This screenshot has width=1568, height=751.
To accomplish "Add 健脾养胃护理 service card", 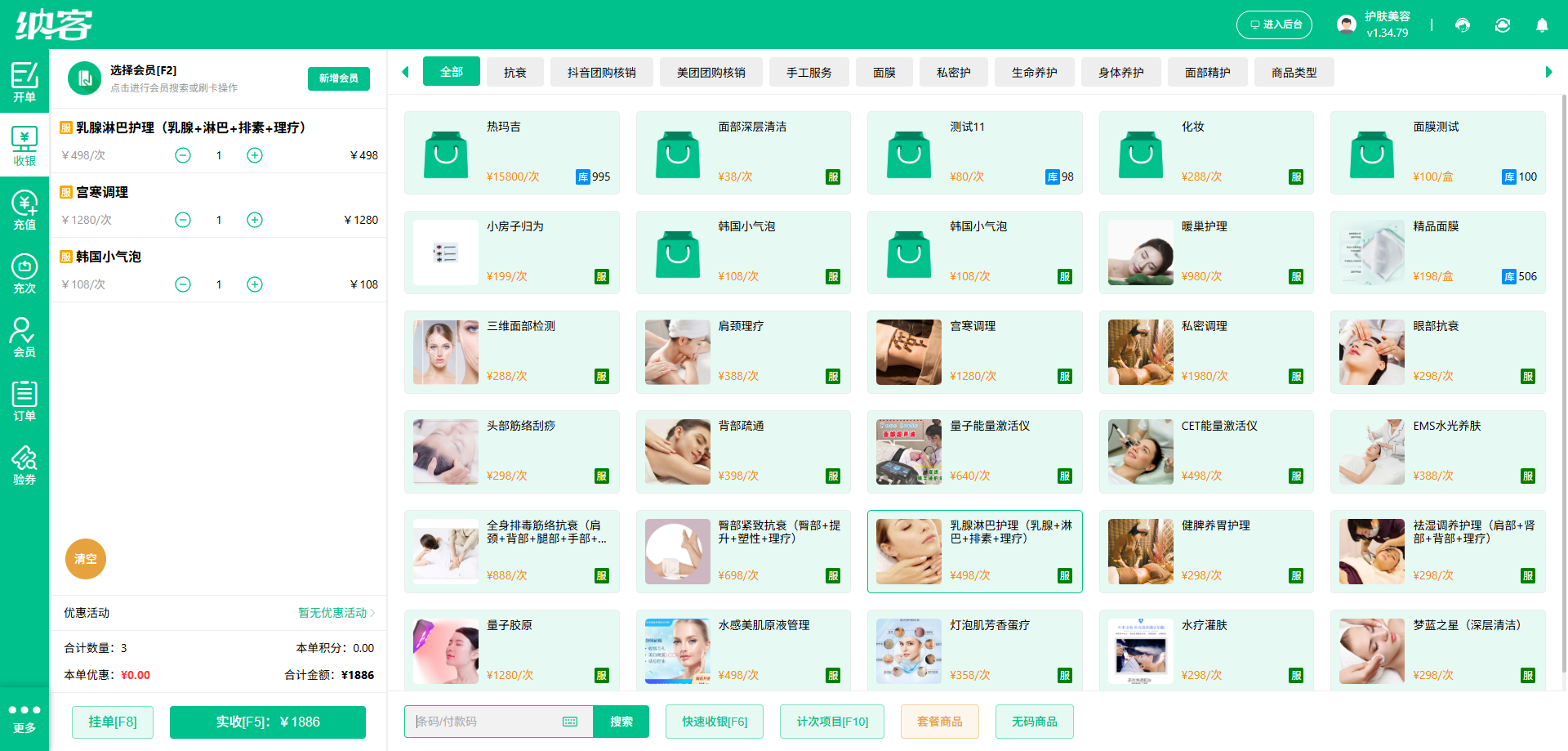I will click(1206, 552).
